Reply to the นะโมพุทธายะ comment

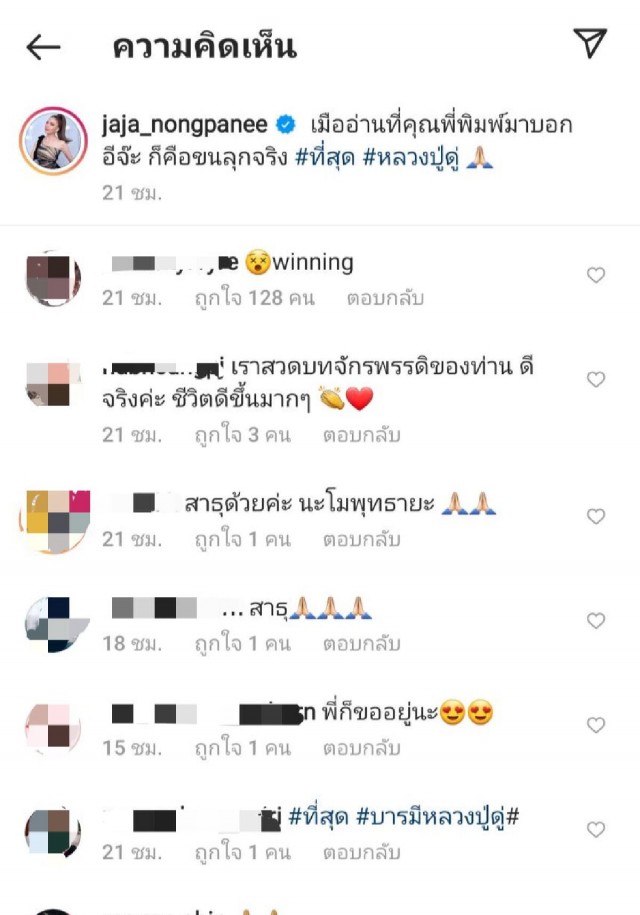click(x=362, y=540)
